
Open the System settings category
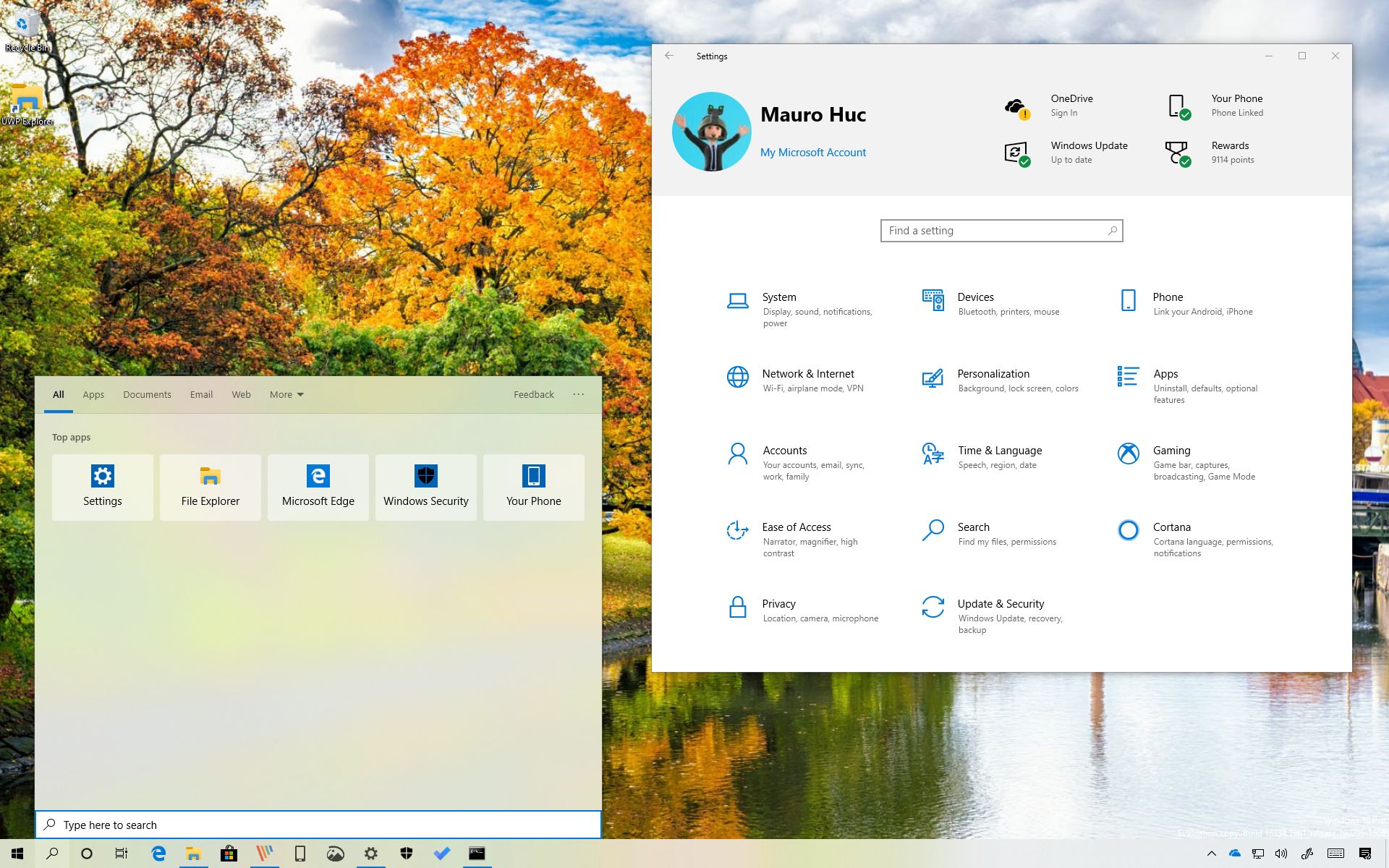click(x=803, y=310)
